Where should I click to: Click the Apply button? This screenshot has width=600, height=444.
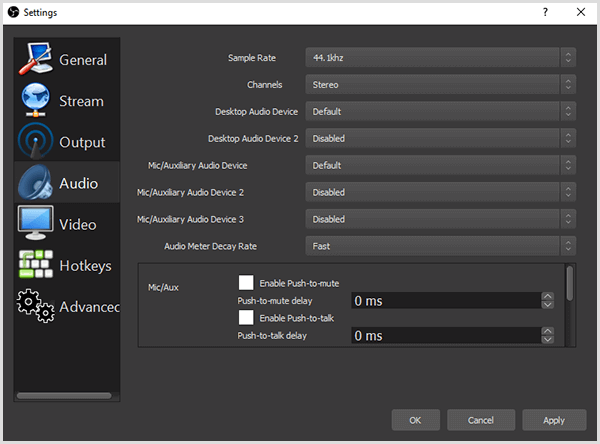[554, 420]
